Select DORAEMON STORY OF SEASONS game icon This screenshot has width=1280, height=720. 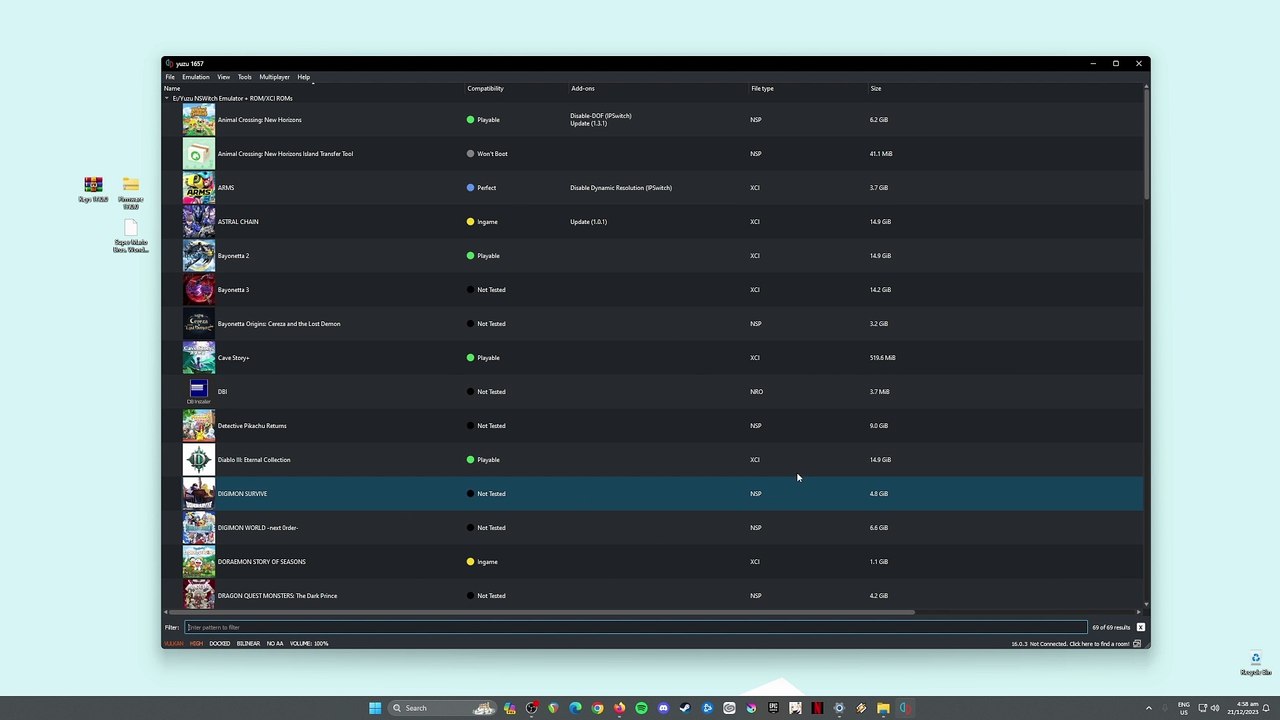tap(198, 562)
